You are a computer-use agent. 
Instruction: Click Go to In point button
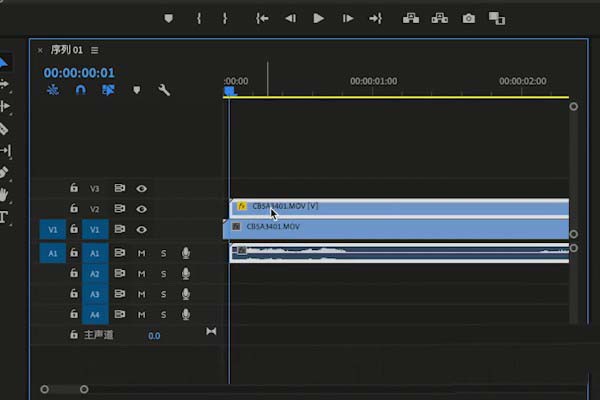click(262, 18)
